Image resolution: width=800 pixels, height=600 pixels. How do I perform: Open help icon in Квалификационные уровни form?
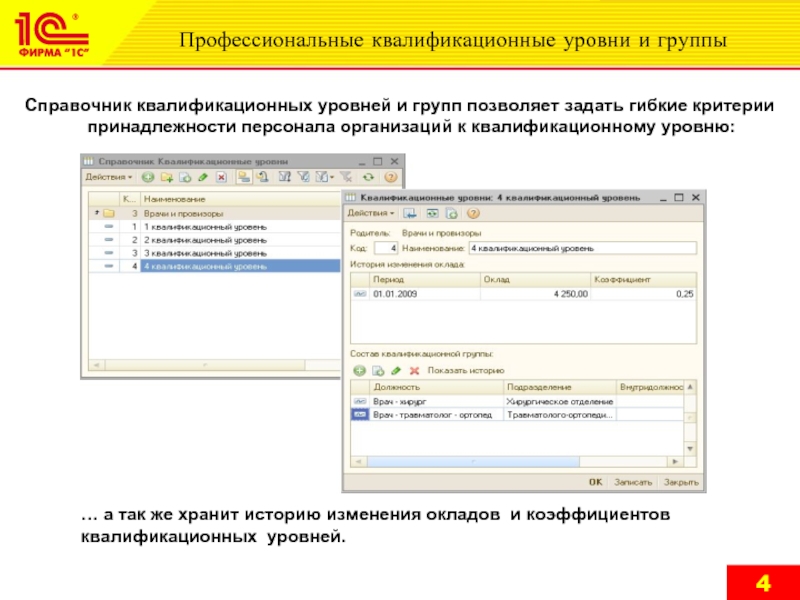point(473,214)
